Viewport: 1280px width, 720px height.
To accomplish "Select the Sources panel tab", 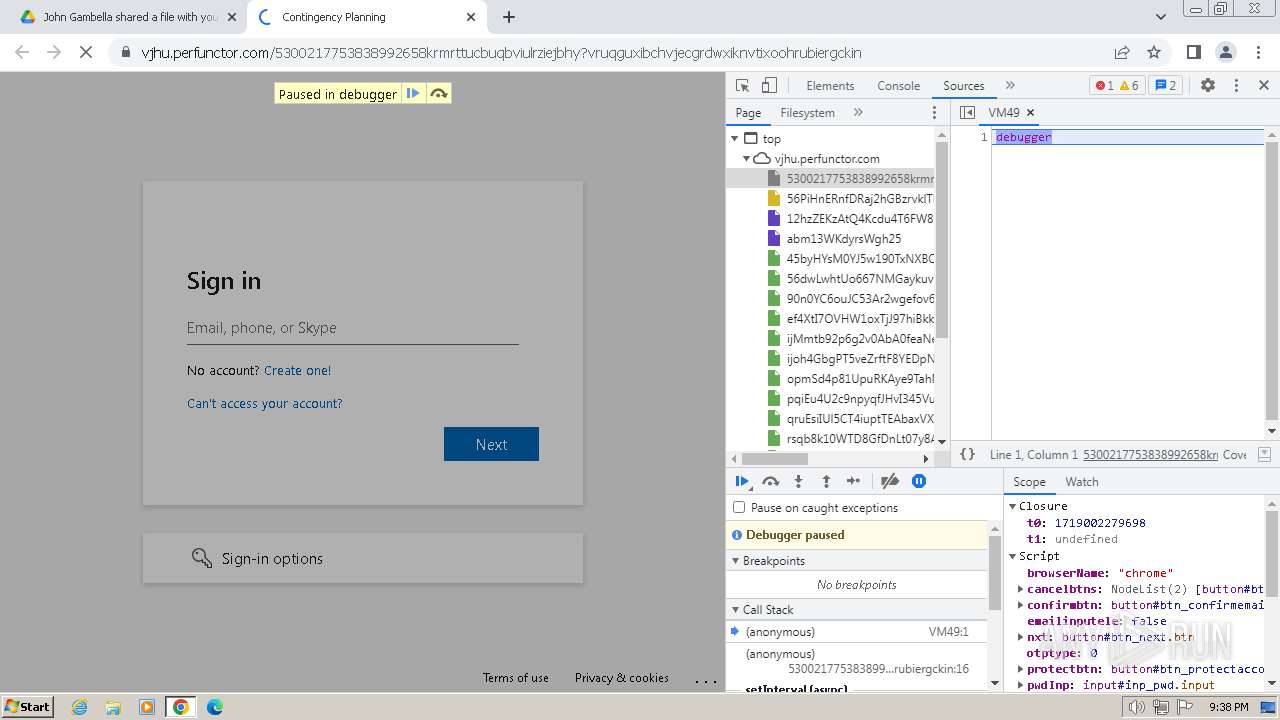I will (963, 86).
